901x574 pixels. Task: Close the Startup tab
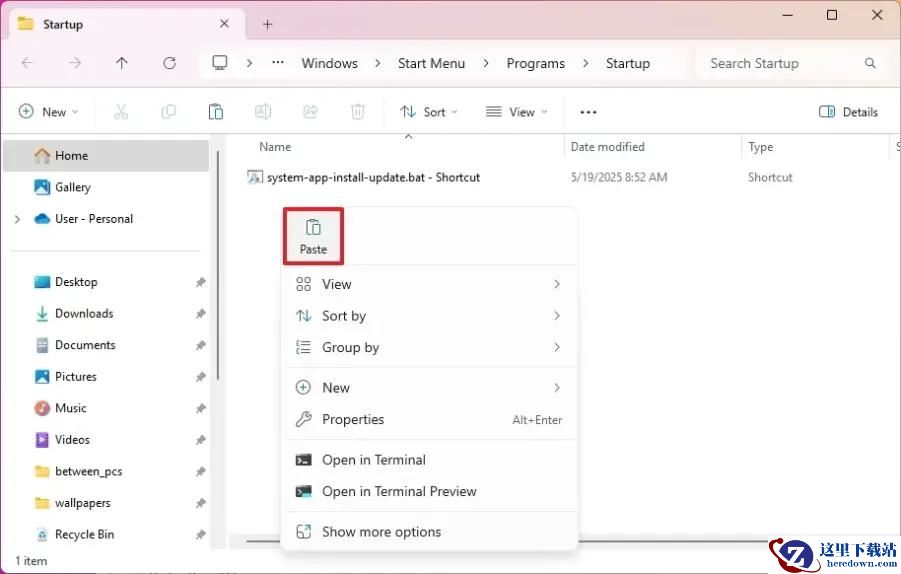pyautogui.click(x=224, y=24)
